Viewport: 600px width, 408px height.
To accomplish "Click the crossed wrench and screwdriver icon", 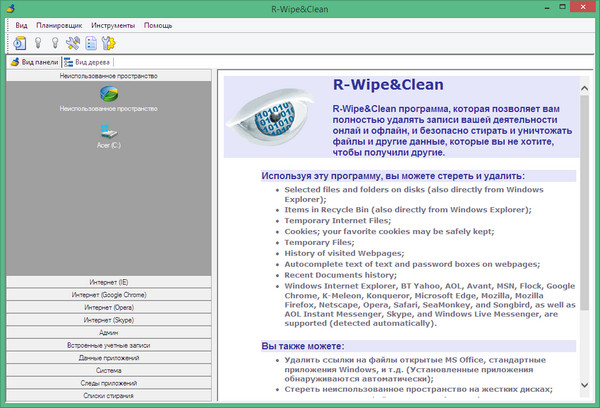I will [x=73, y=43].
